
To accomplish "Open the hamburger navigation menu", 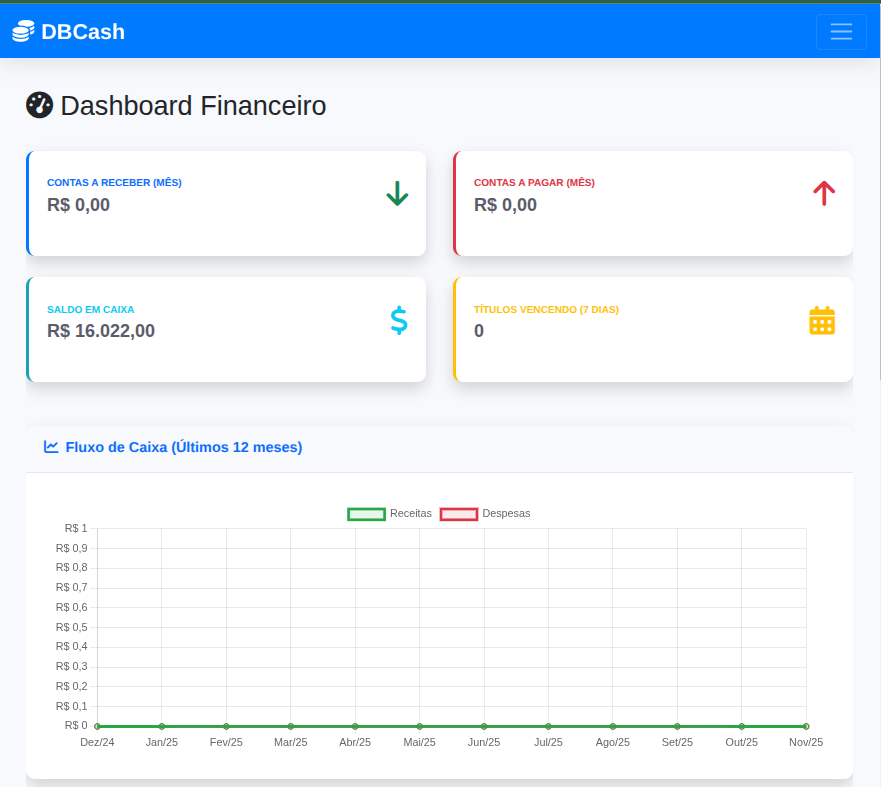I will 841,31.
